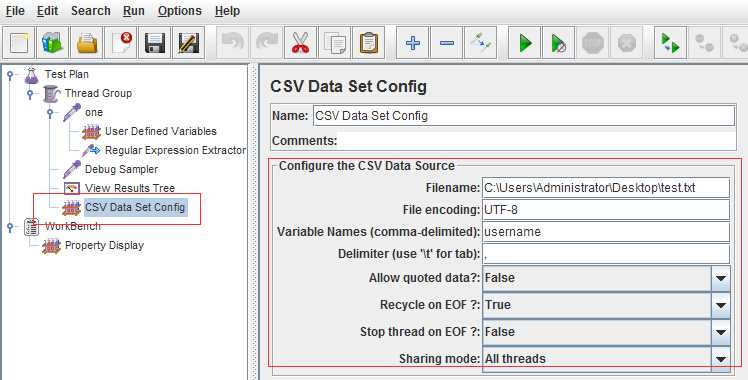This screenshot has height=380, width=748.
Task: Click the Undo arrow icon
Action: 232,43
